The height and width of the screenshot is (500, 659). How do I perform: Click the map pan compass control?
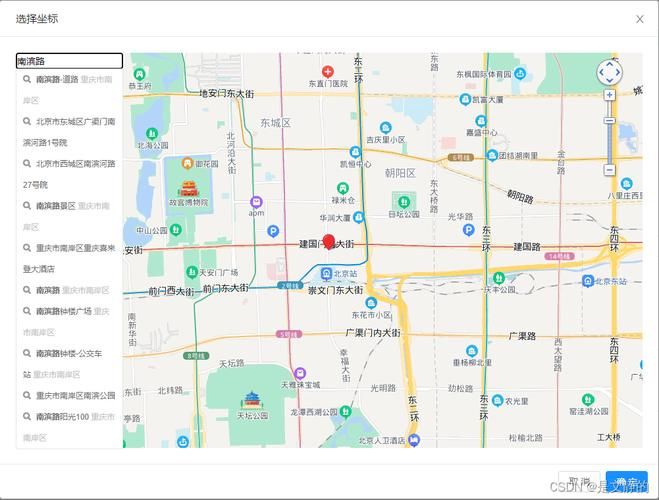609,72
